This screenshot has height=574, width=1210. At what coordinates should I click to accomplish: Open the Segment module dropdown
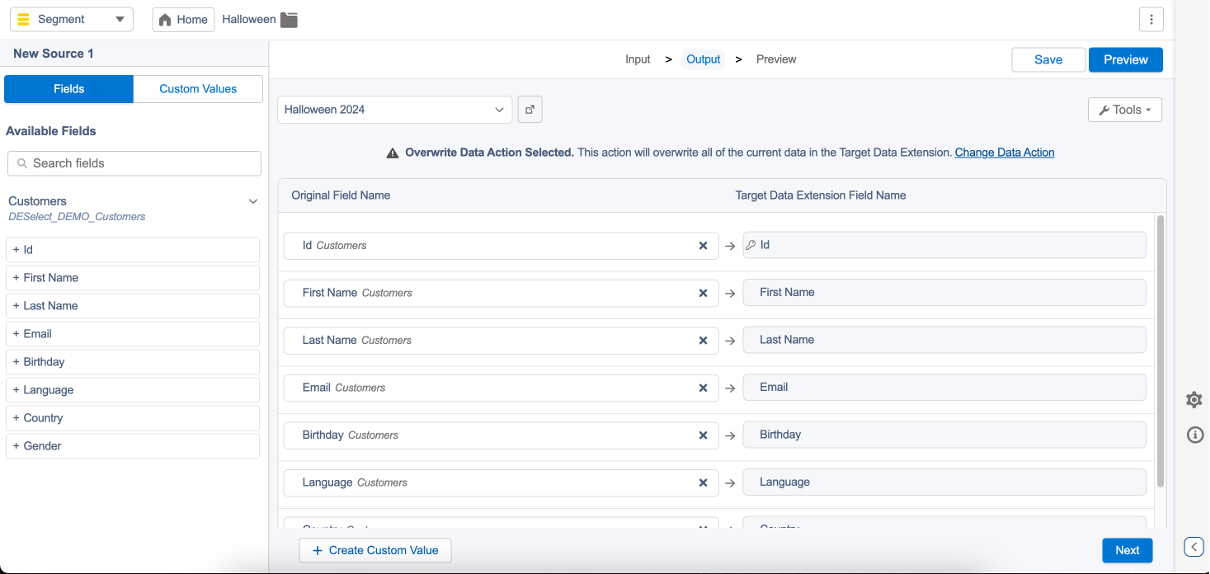pyautogui.click(x=69, y=20)
